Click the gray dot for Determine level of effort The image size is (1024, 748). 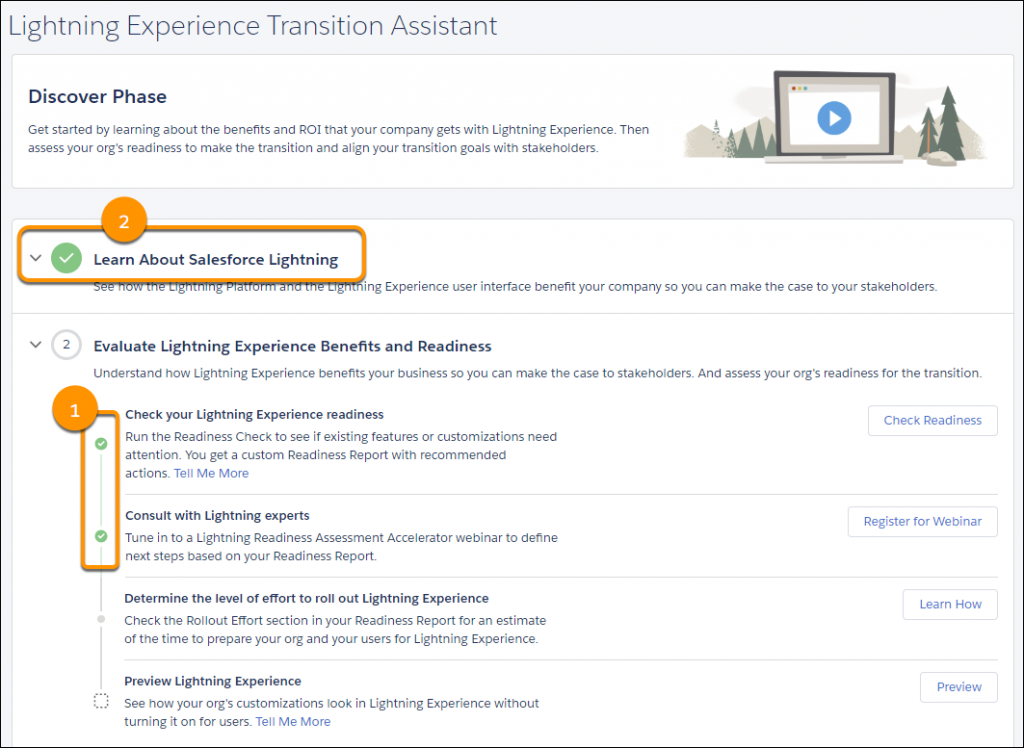[101, 619]
